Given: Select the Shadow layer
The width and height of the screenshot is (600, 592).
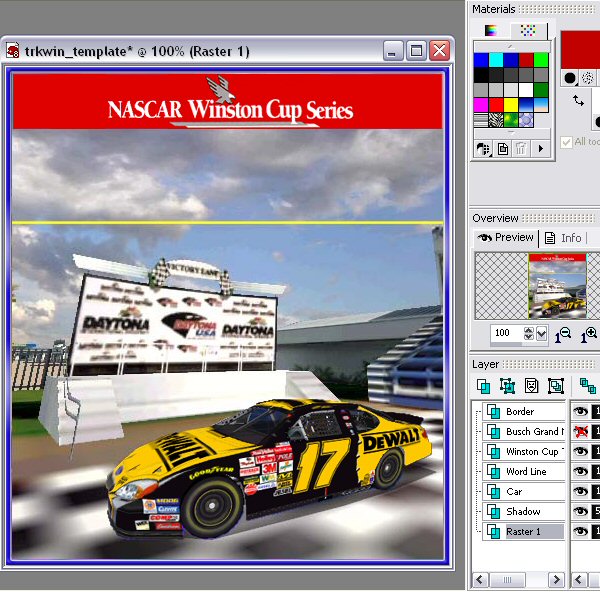Looking at the screenshot, I should (523, 511).
